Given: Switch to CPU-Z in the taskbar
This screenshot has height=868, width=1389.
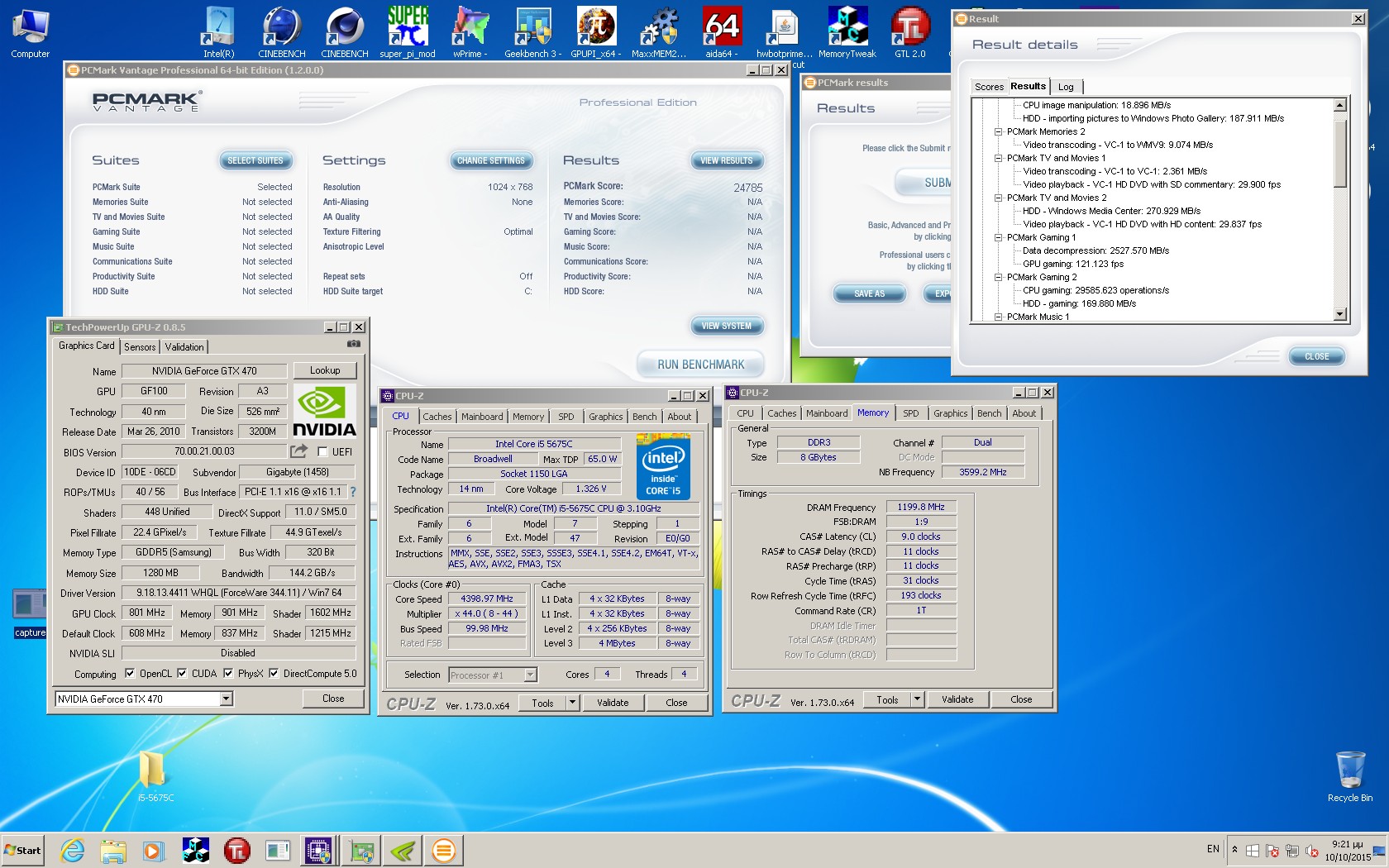Looking at the screenshot, I should (x=318, y=850).
